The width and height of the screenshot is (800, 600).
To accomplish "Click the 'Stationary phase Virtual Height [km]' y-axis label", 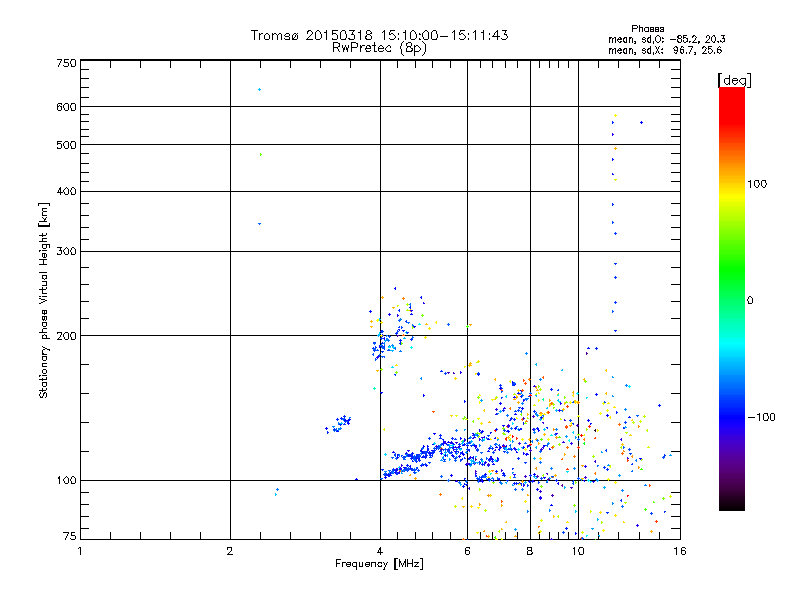I will coord(44,300).
